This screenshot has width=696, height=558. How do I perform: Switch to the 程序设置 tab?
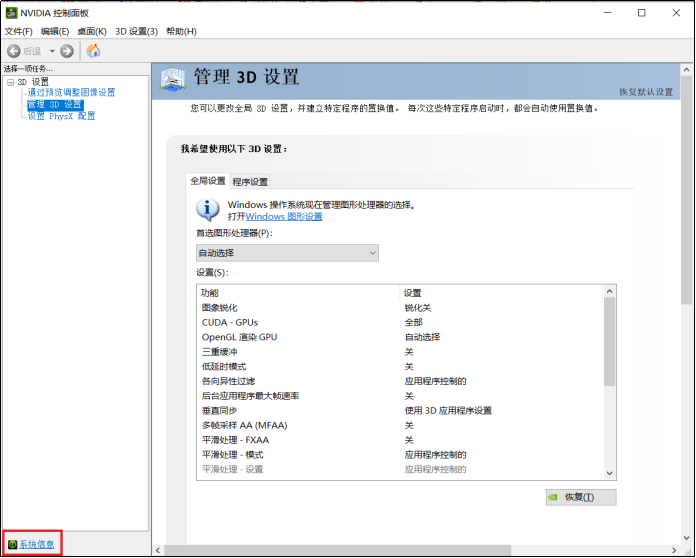[250, 182]
